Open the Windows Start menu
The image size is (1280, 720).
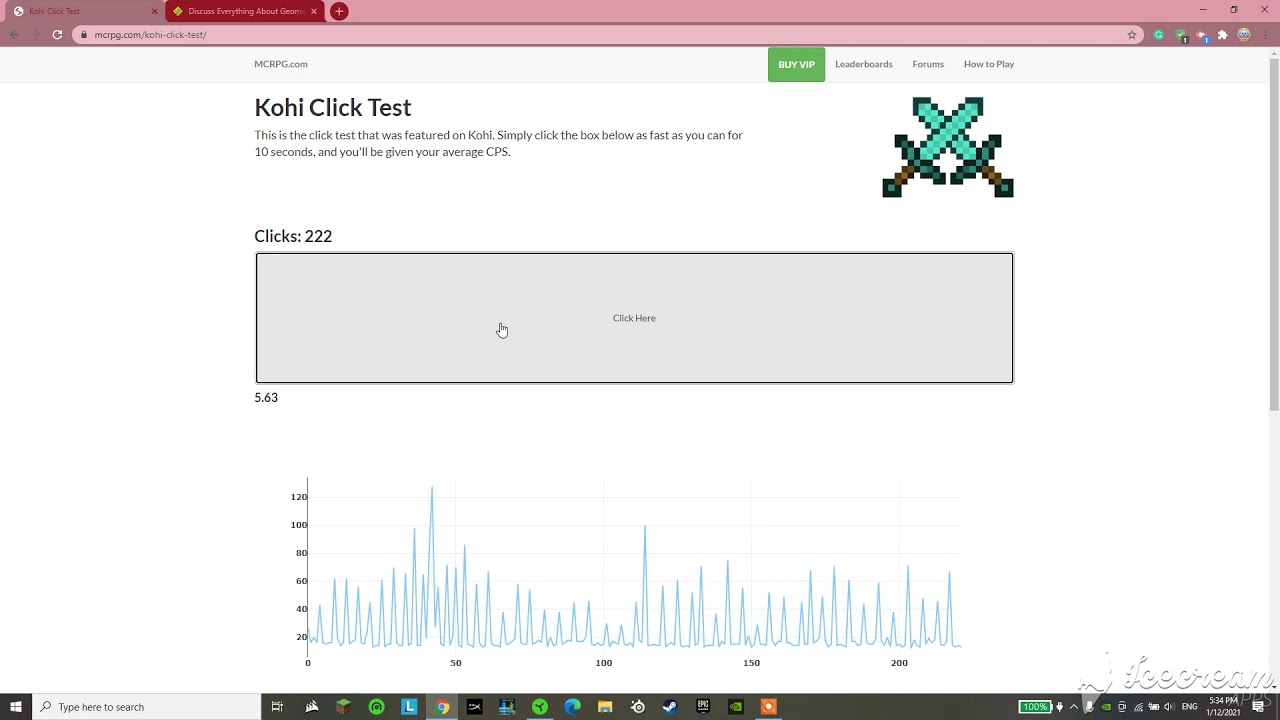coord(16,707)
